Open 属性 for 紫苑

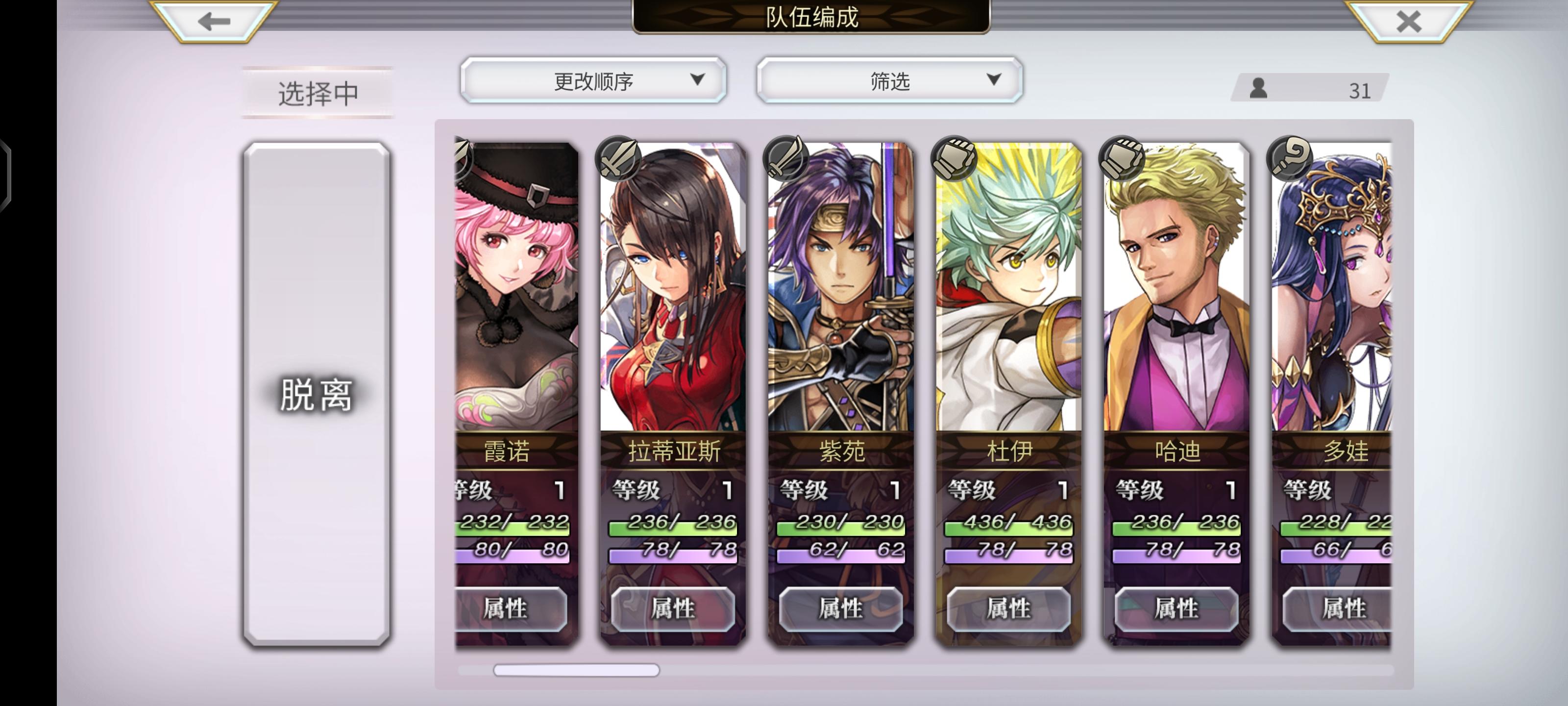(x=841, y=608)
